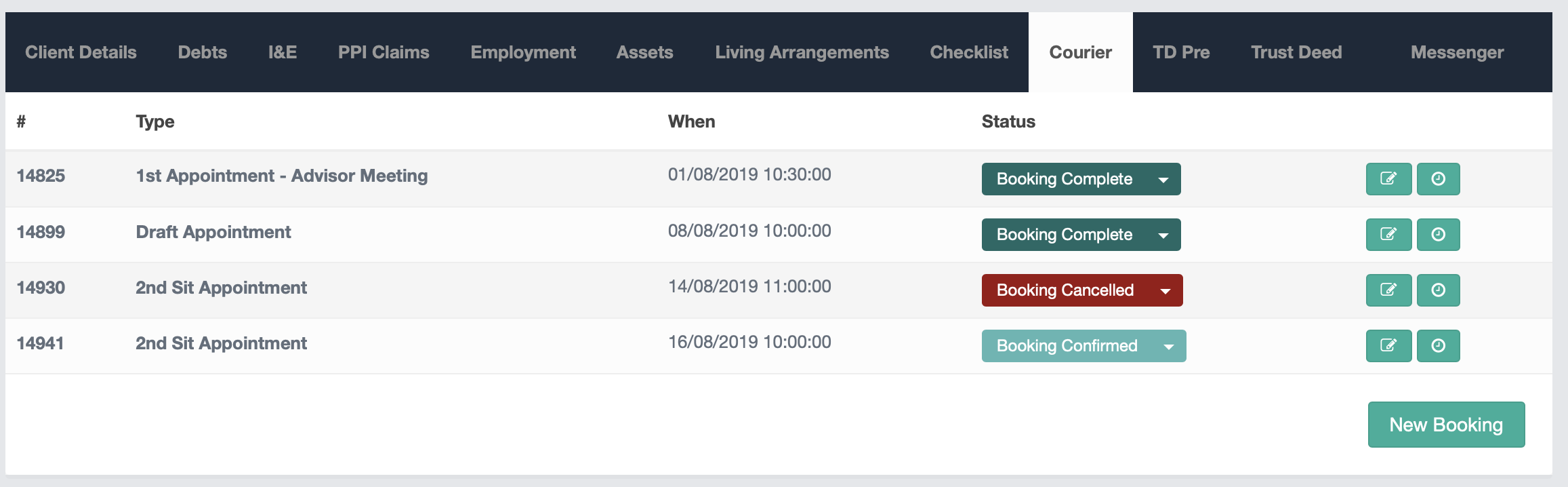This screenshot has width=1568, height=487.
Task: Click the 1st Appointment - Advisor Meeting row
Action: [x=281, y=176]
